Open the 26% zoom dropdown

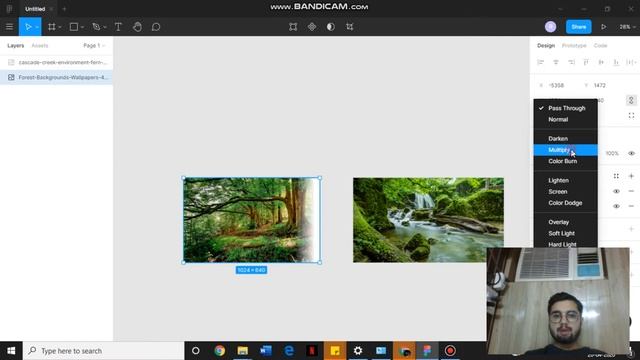tap(627, 27)
